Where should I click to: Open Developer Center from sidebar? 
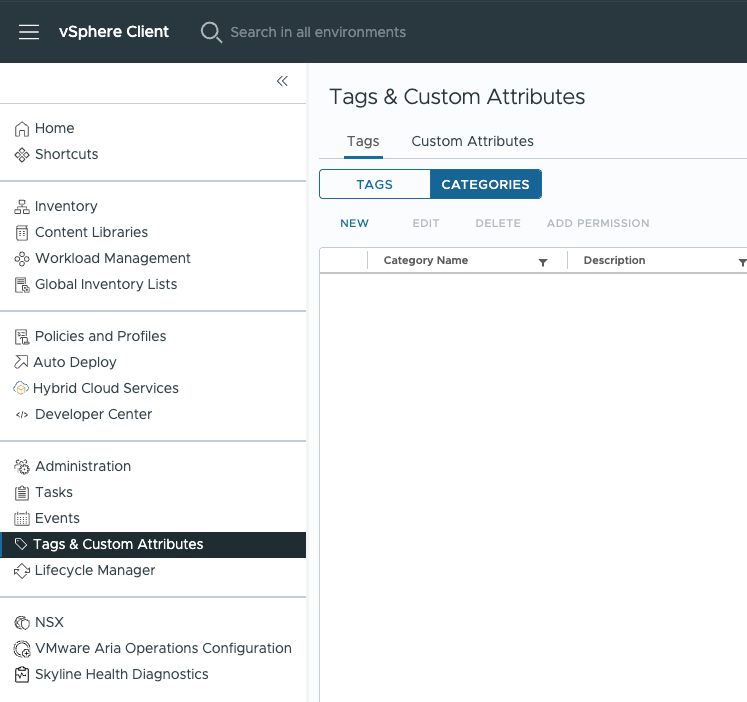tap(93, 415)
